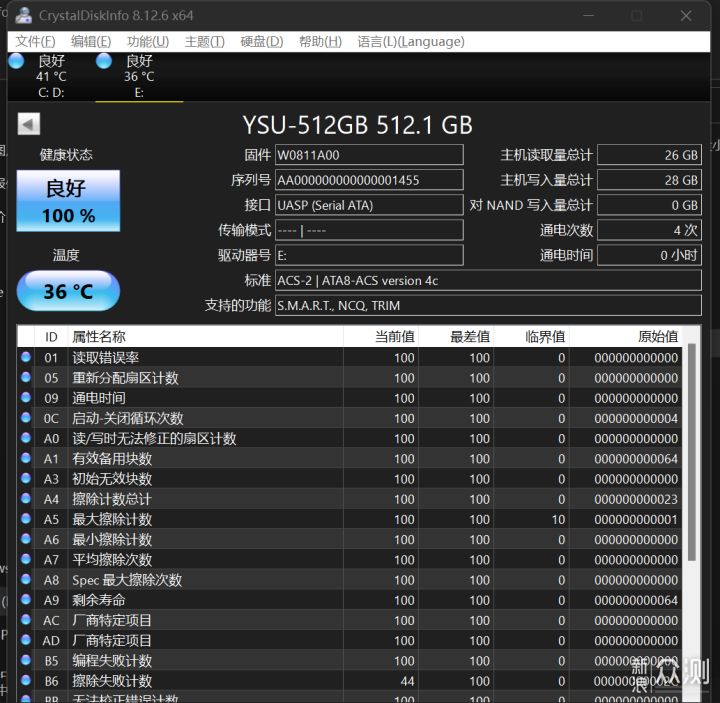Screen dimensions: 720x703
Task: Select the 读取错误率 attribute row
Action: (x=349, y=358)
